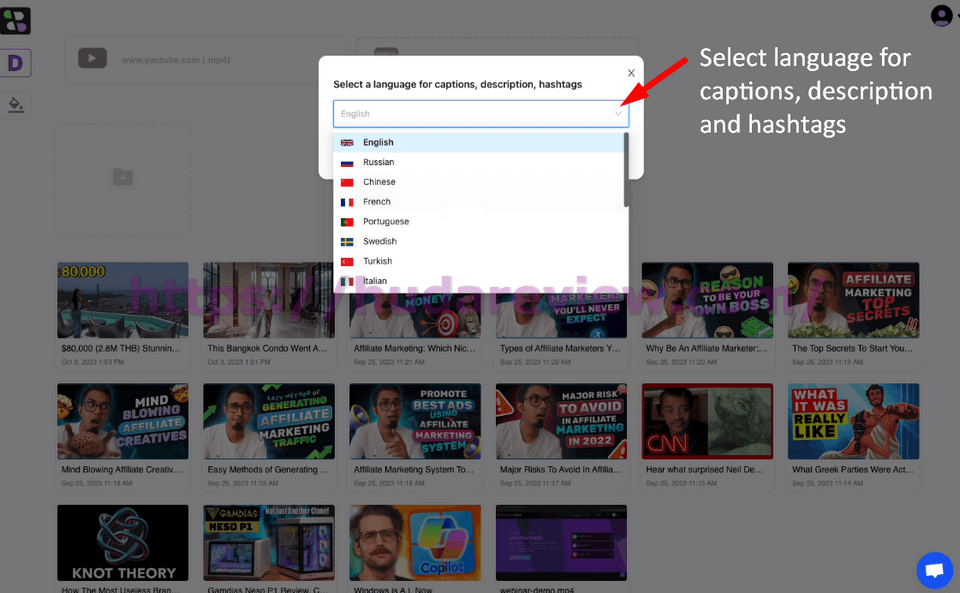Select the paint bucket sidebar icon
Screen dimensions: 960x593
click(x=15, y=105)
